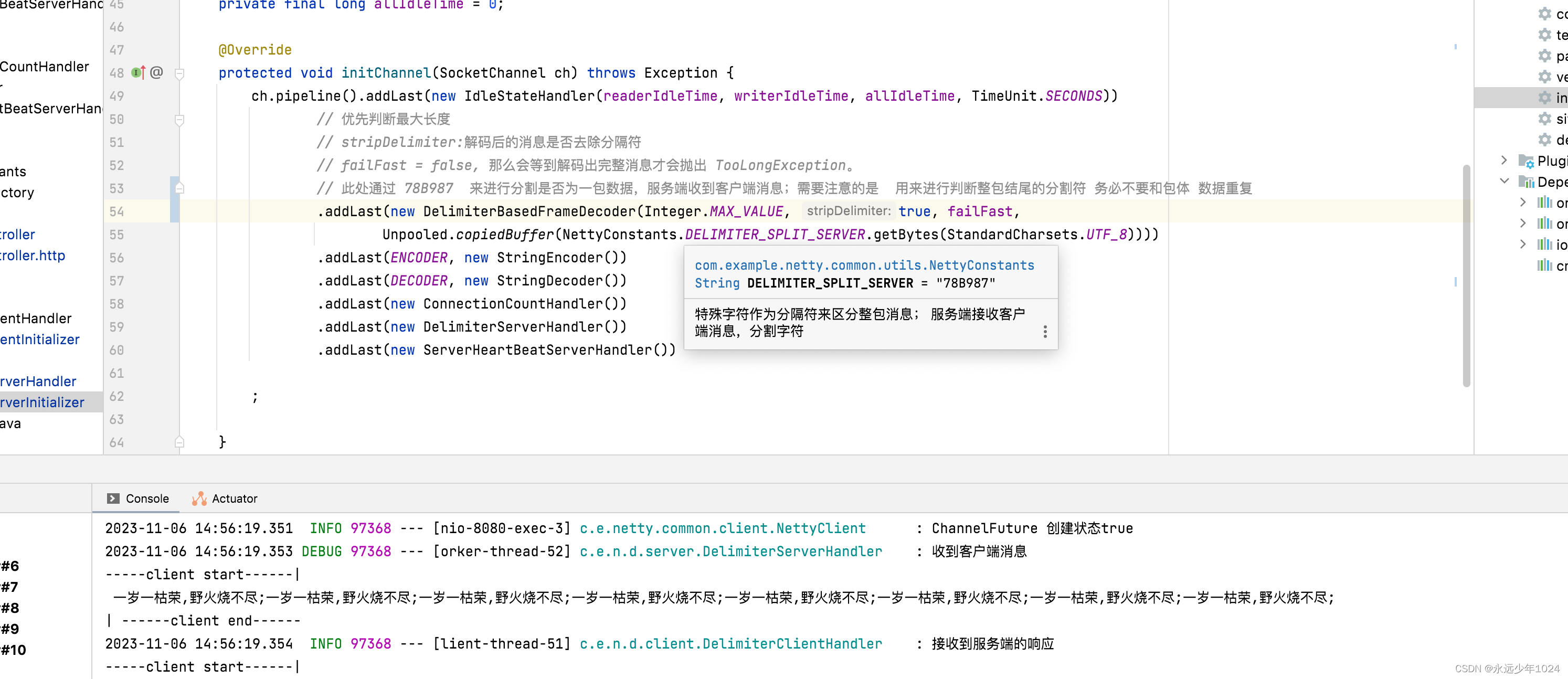1568x679 pixels.
Task: Click the stripDelimiter parameter hint on line 54
Action: (x=849, y=210)
